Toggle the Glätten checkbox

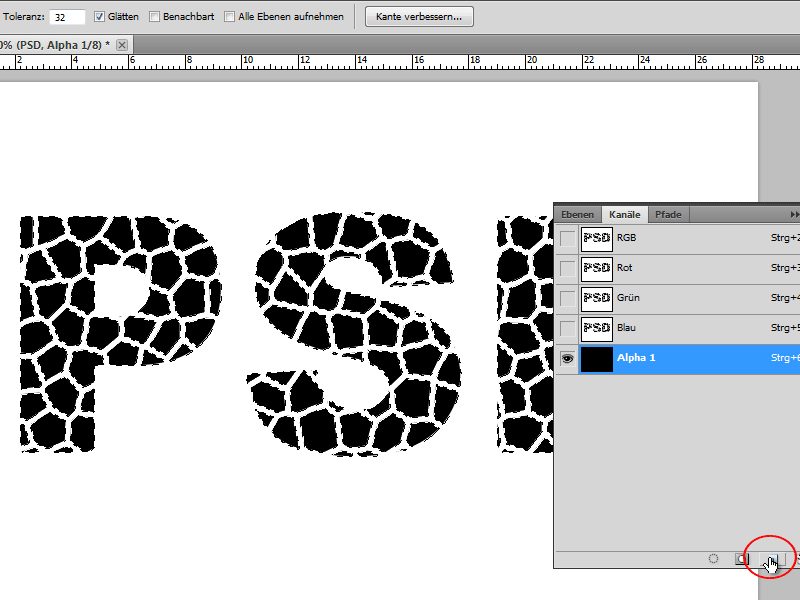tap(99, 17)
